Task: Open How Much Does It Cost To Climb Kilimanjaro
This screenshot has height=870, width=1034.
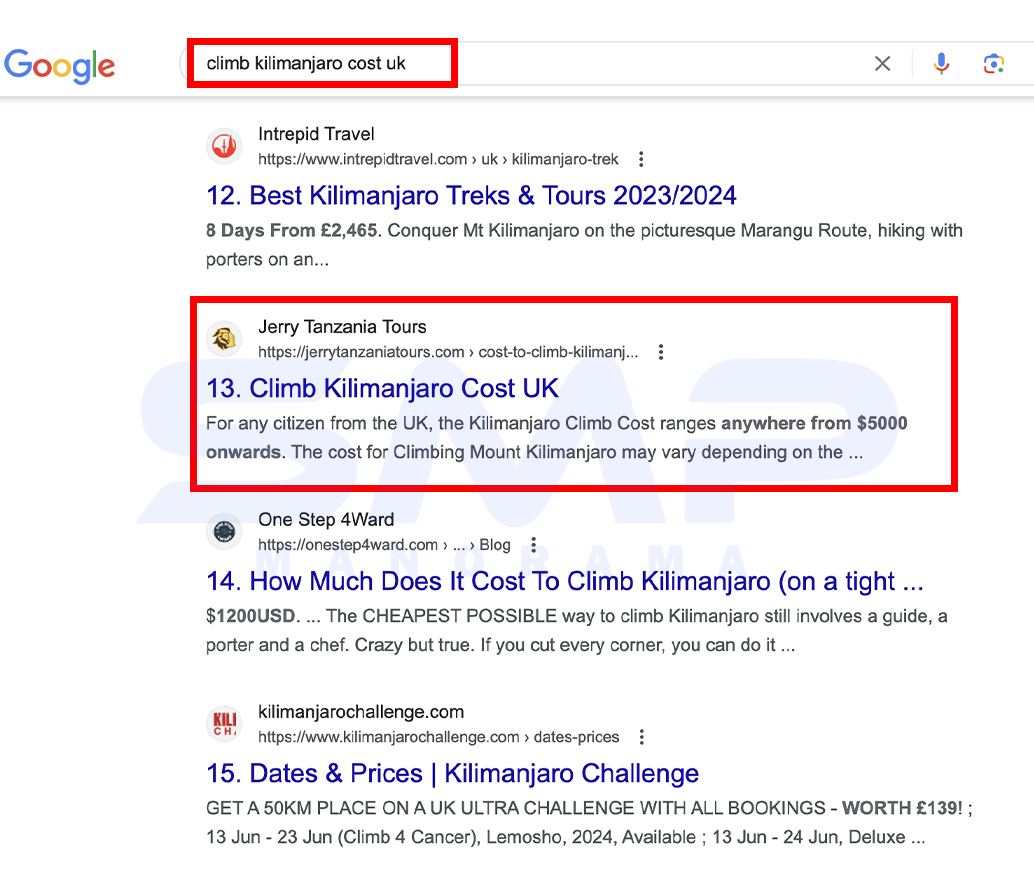Action: pyautogui.click(x=564, y=581)
